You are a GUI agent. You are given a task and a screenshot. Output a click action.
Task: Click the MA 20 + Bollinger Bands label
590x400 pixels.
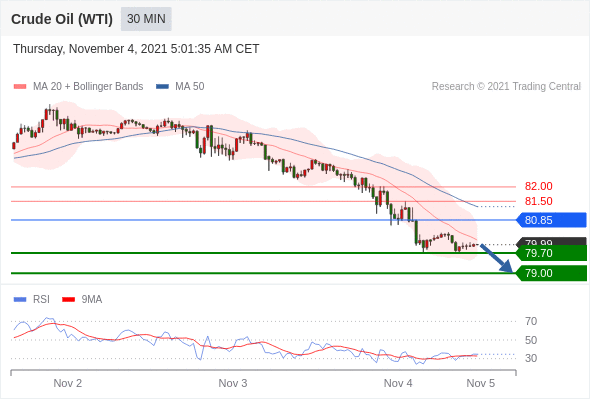[x=88, y=87]
